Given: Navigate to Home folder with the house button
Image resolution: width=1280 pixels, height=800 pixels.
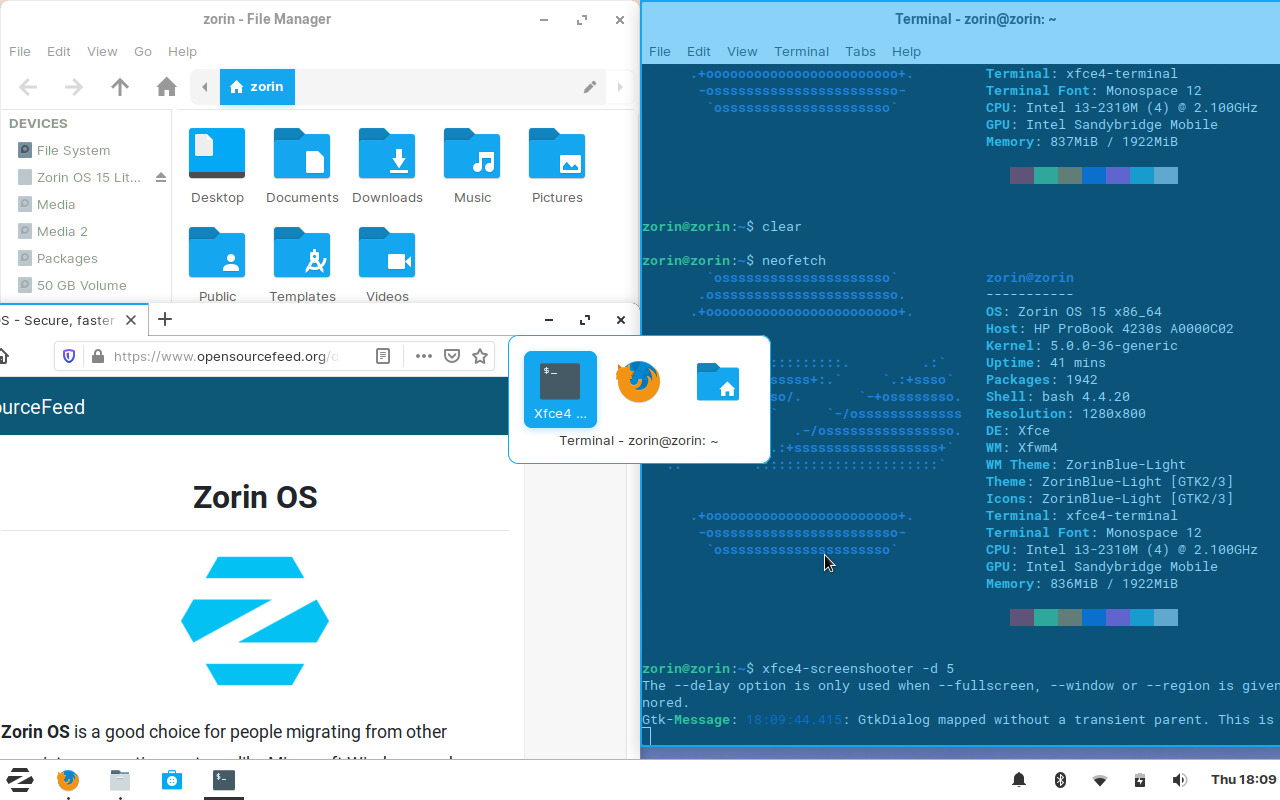Looking at the screenshot, I should click(x=166, y=87).
